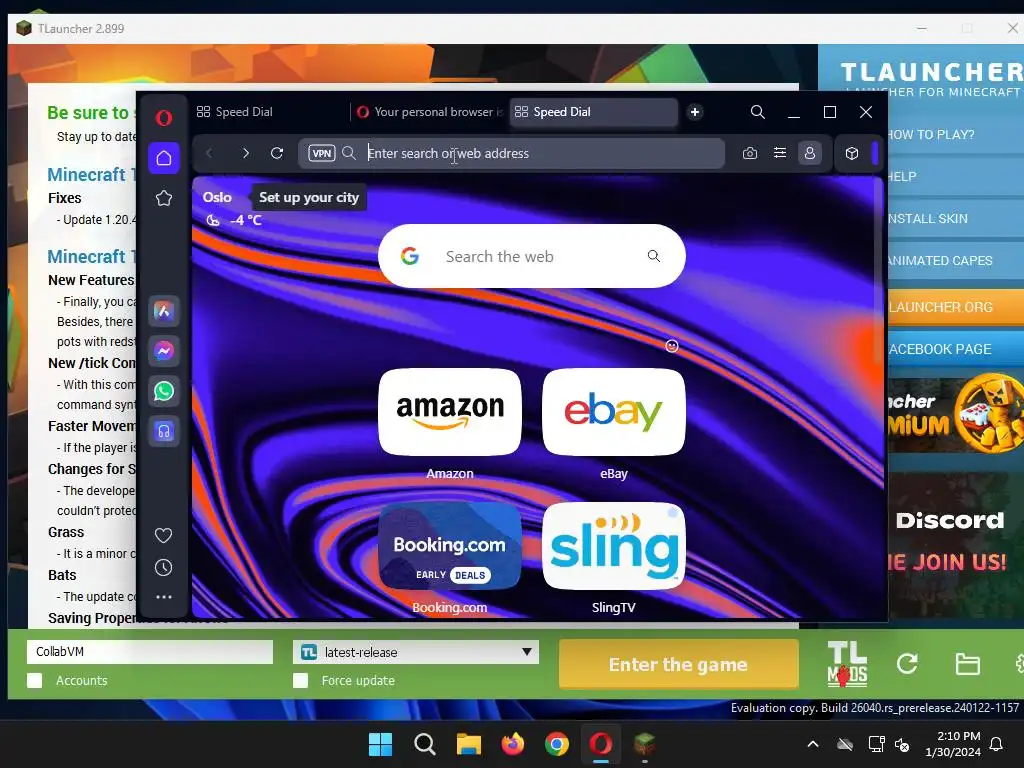The width and height of the screenshot is (1024, 768).
Task: Open the three-dots sidebar setup menu
Action: point(164,597)
